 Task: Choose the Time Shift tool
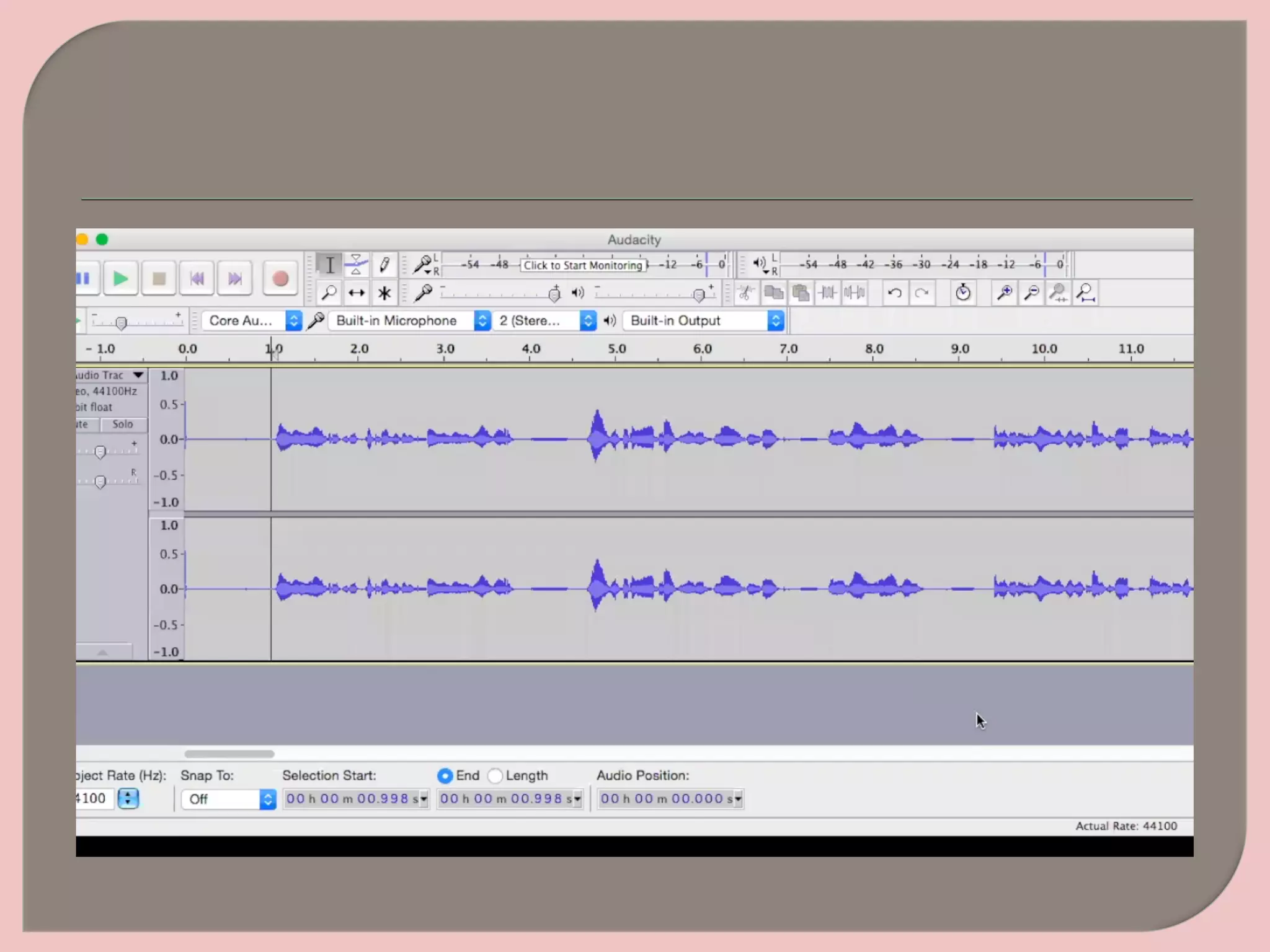pyautogui.click(x=357, y=293)
